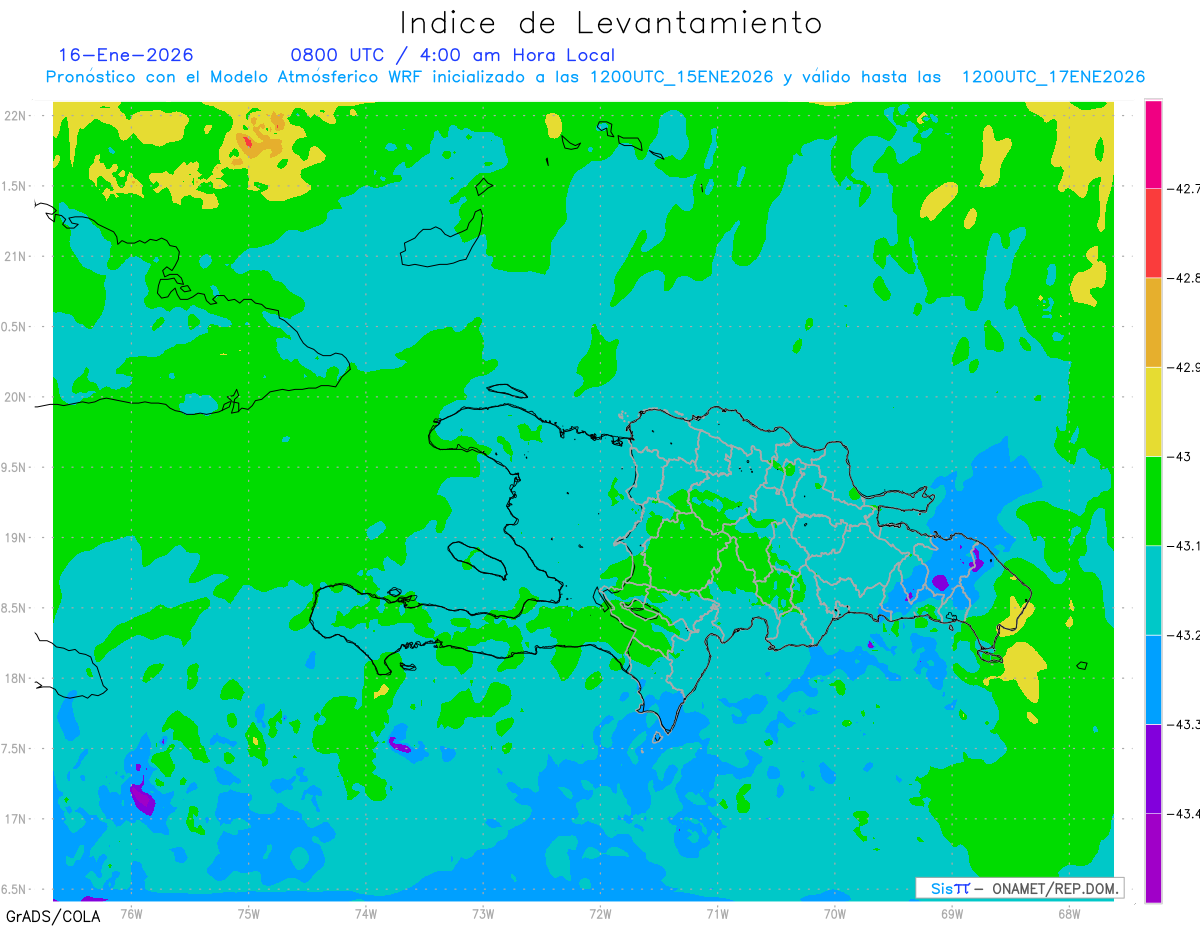Select the '-43.4' legend value

(x=1183, y=813)
